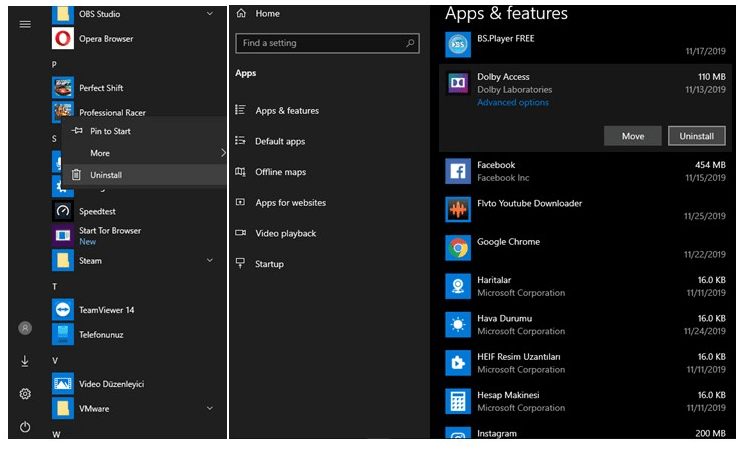
Task: Click the Dolby Access app icon
Action: 459,83
